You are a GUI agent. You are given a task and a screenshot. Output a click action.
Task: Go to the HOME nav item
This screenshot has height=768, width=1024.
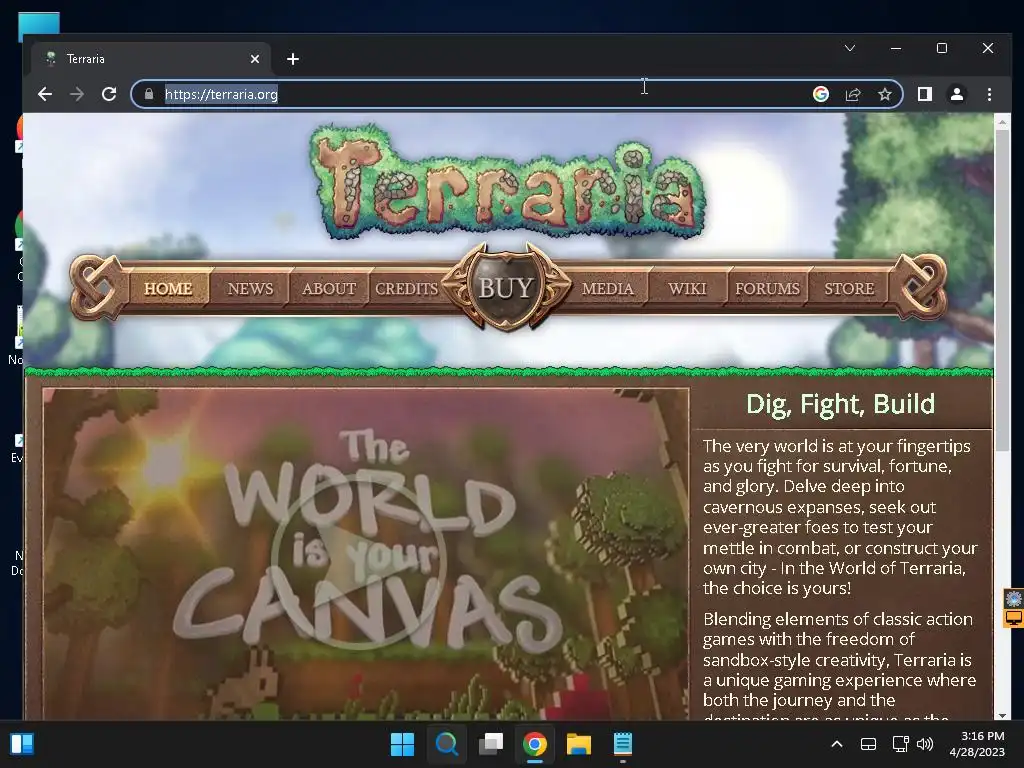pos(168,288)
